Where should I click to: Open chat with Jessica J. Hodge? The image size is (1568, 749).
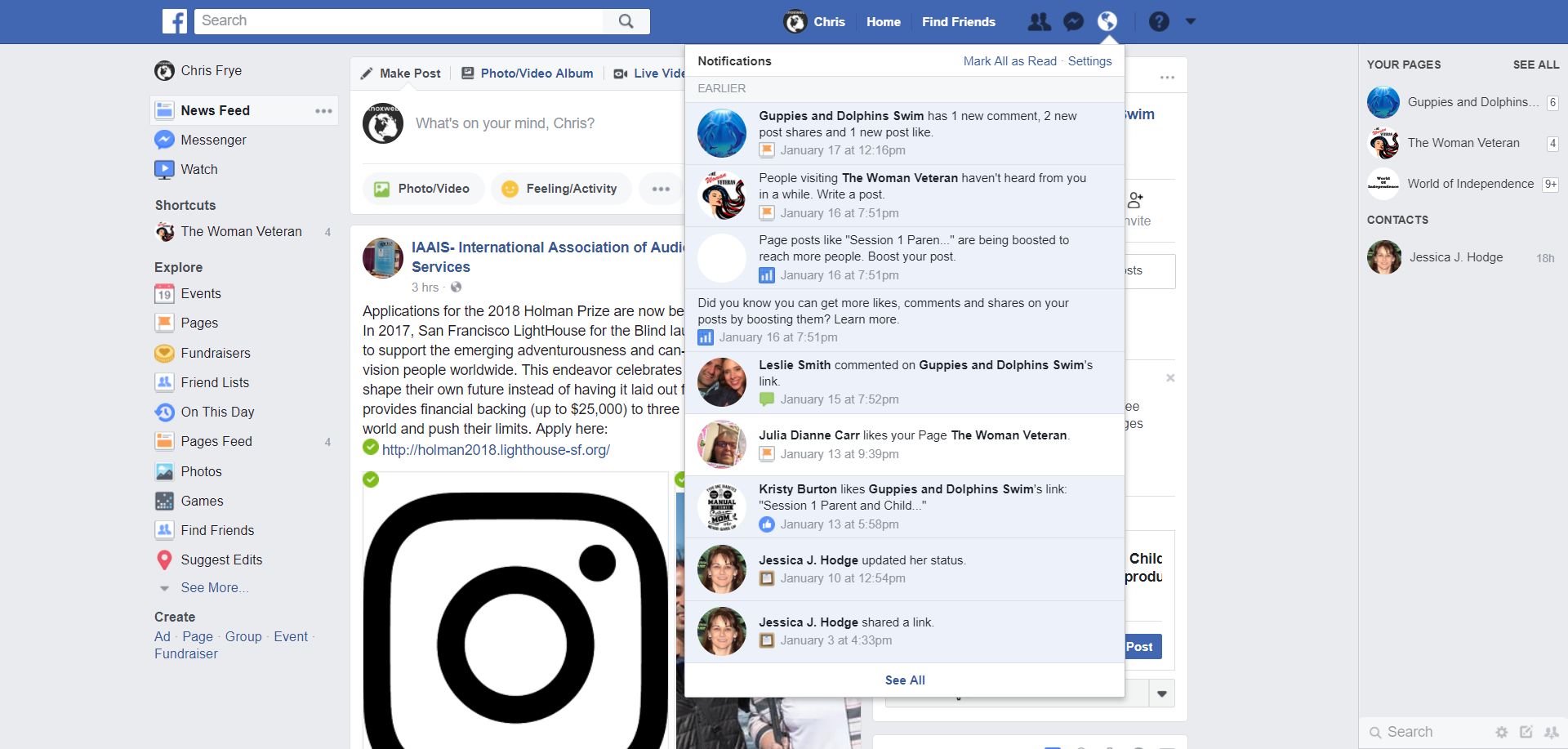coord(1461,257)
